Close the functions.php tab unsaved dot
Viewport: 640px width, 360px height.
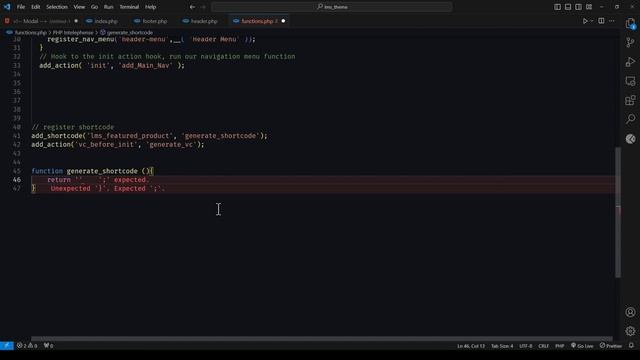click(x=283, y=21)
